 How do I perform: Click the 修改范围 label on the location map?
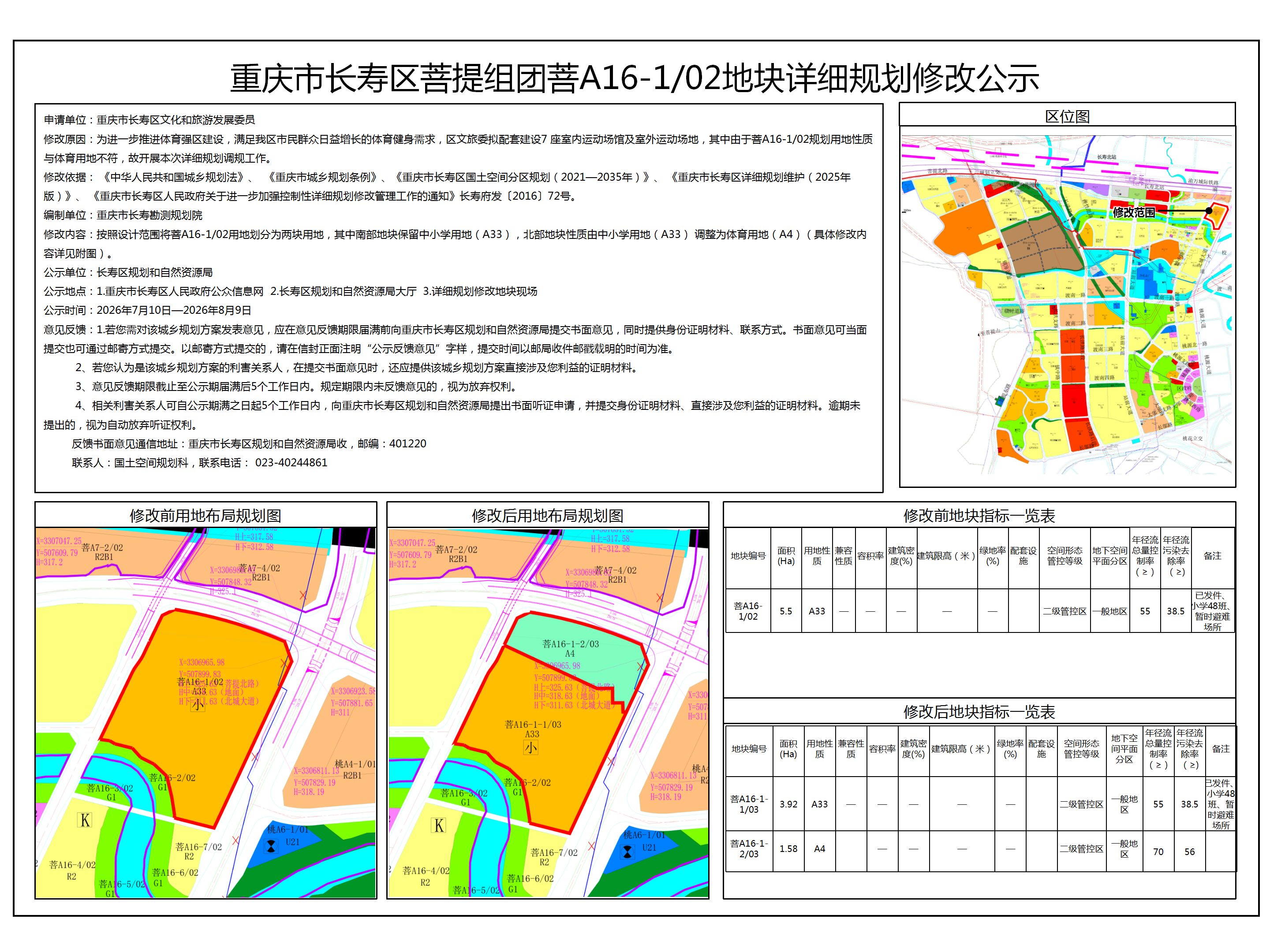point(1133,212)
